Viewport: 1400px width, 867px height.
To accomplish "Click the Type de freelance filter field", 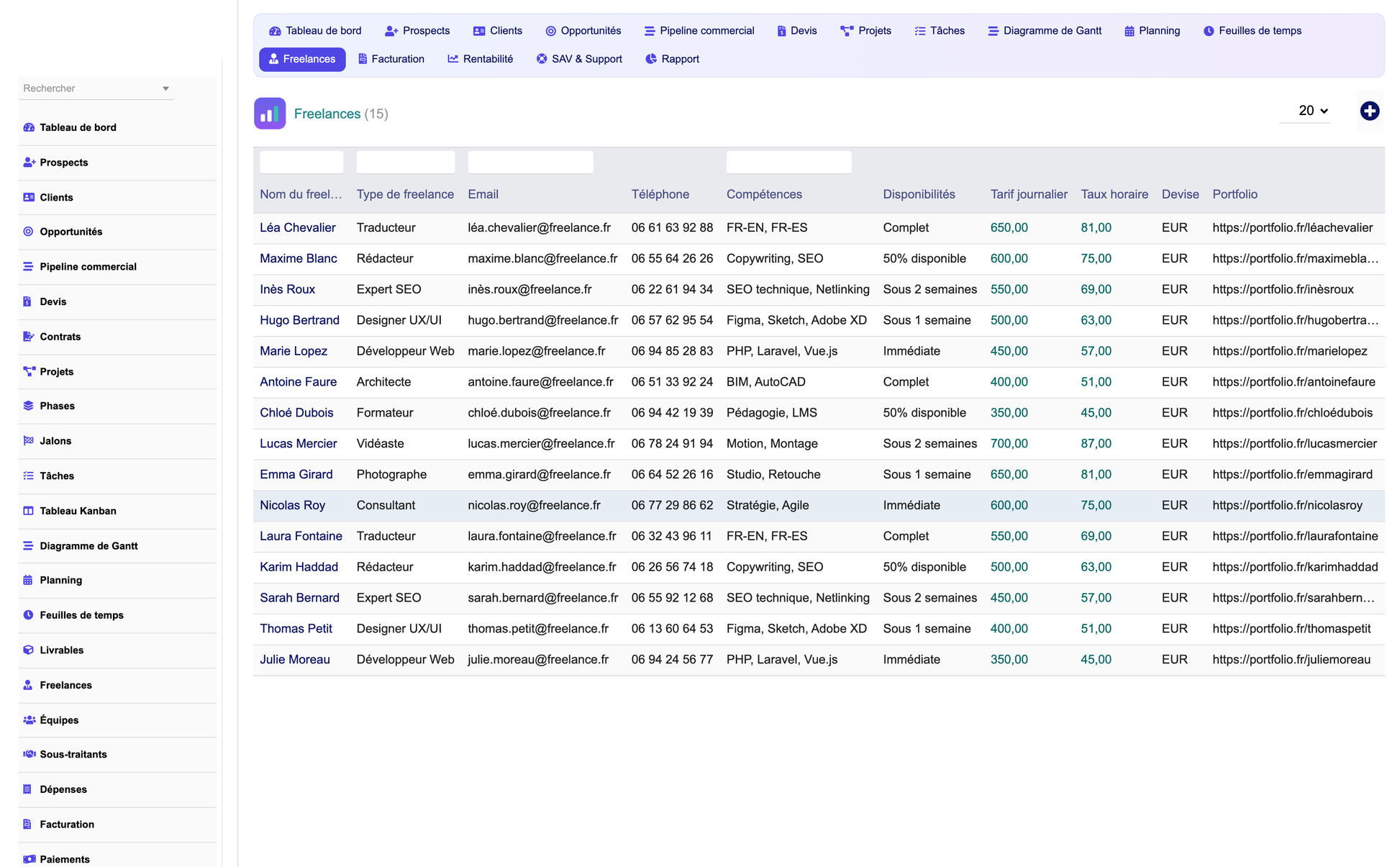I will pyautogui.click(x=406, y=163).
